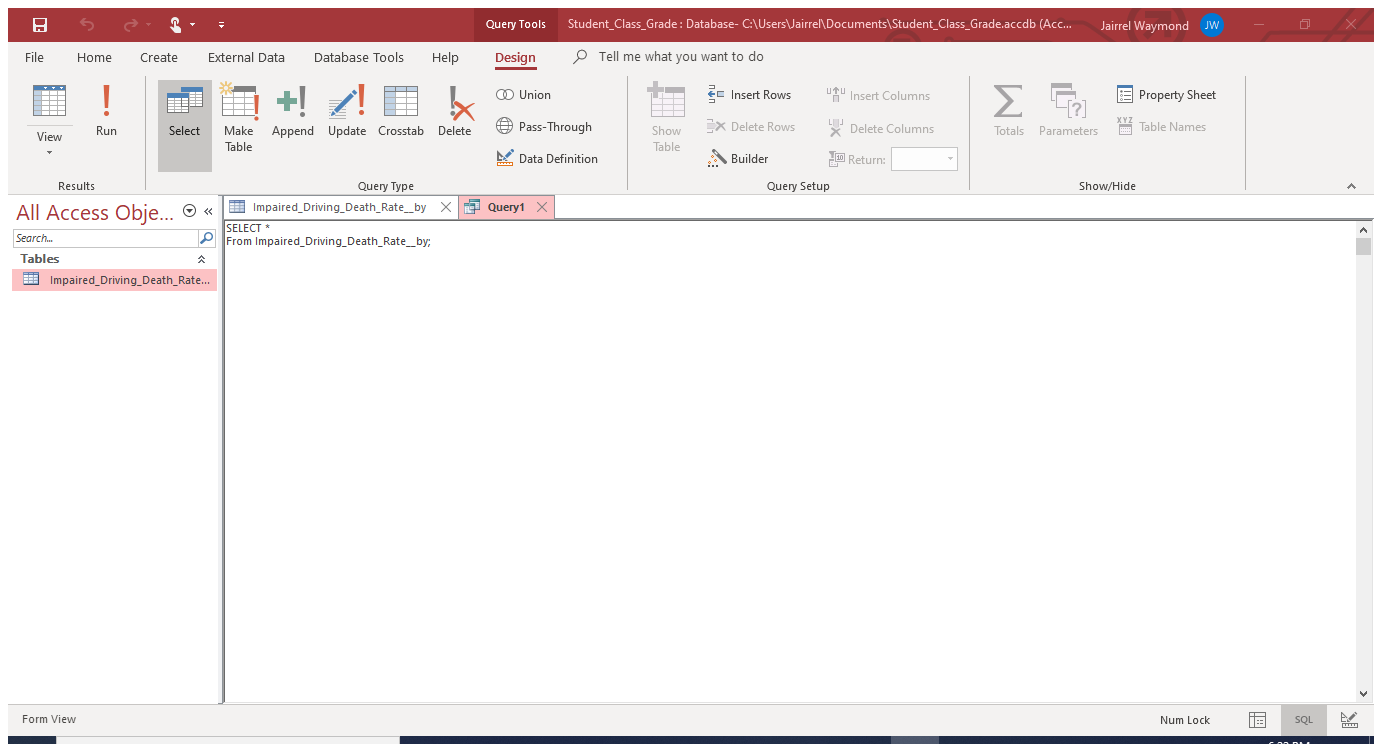
Task: Click the navigation pane Search box
Action: coord(106,238)
